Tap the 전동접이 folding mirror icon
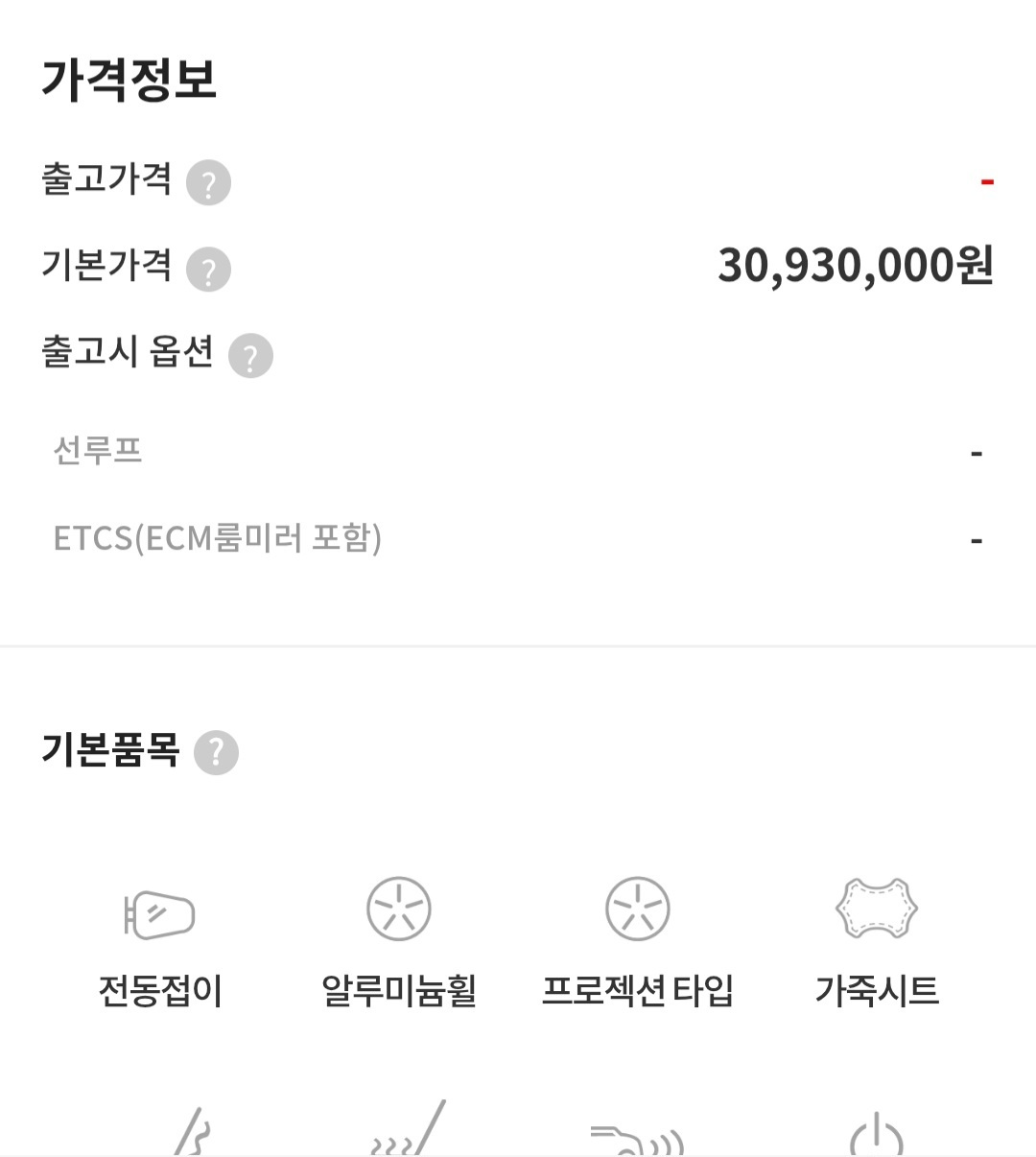 (160, 912)
